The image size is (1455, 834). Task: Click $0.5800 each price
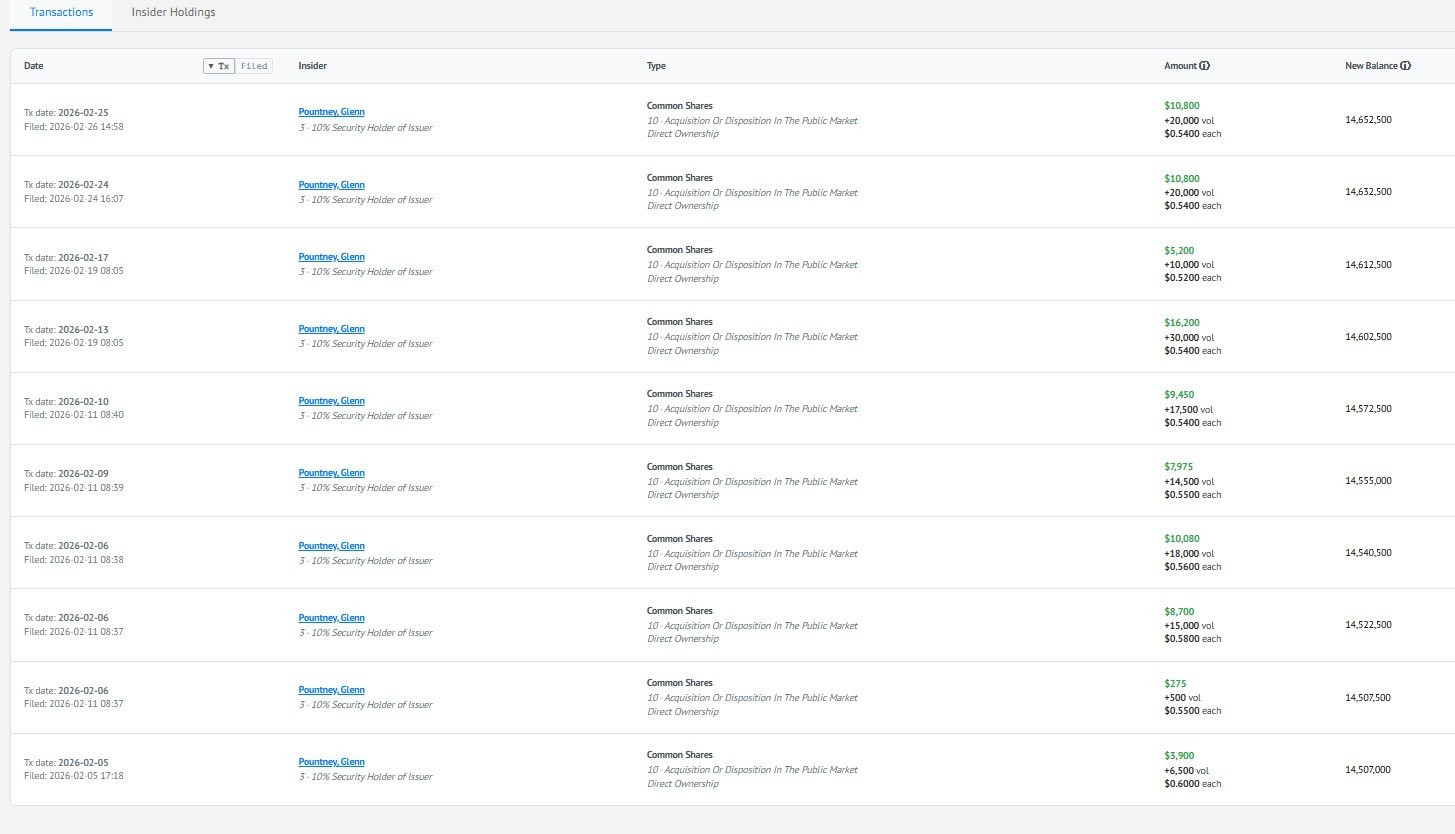[1192, 639]
